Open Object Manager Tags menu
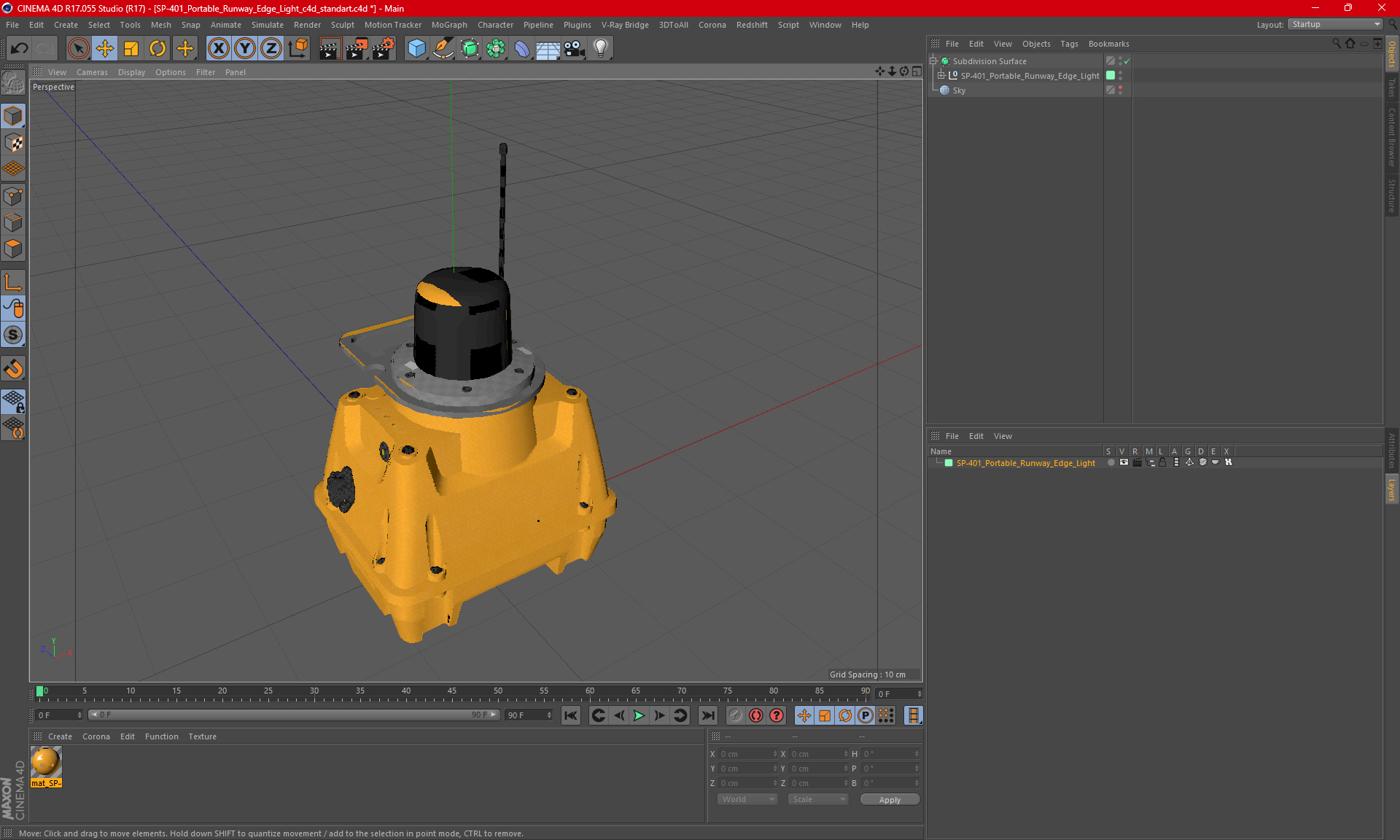 (x=1069, y=44)
